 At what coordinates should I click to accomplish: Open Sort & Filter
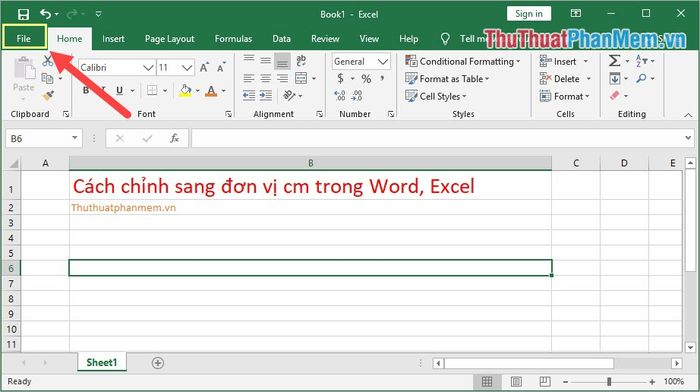click(x=642, y=61)
